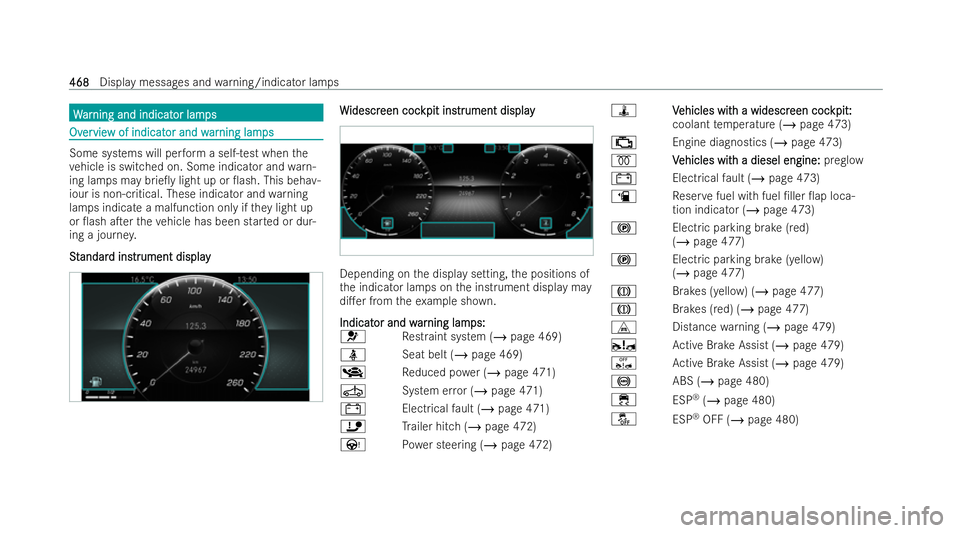This screenshot has width=960, height=533.
Task: Click the Power steering warning icon
Action: coord(353,444)
